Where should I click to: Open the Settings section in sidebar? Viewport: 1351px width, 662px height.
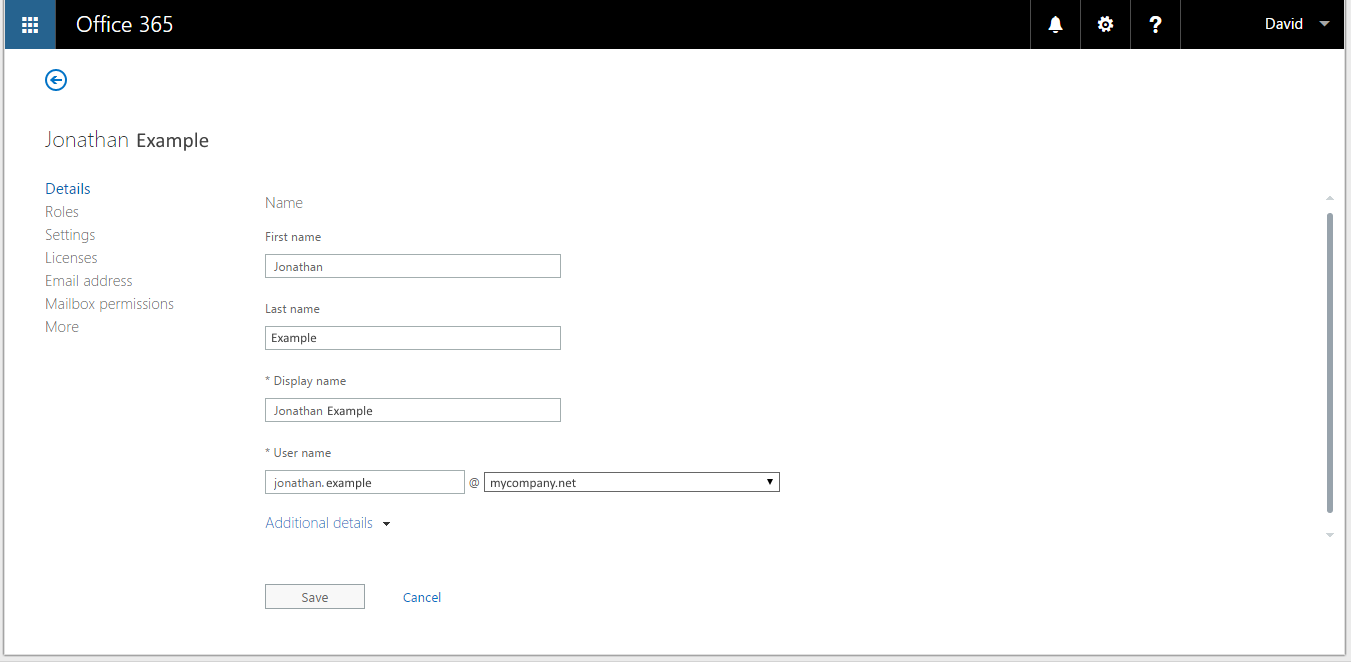tap(70, 235)
